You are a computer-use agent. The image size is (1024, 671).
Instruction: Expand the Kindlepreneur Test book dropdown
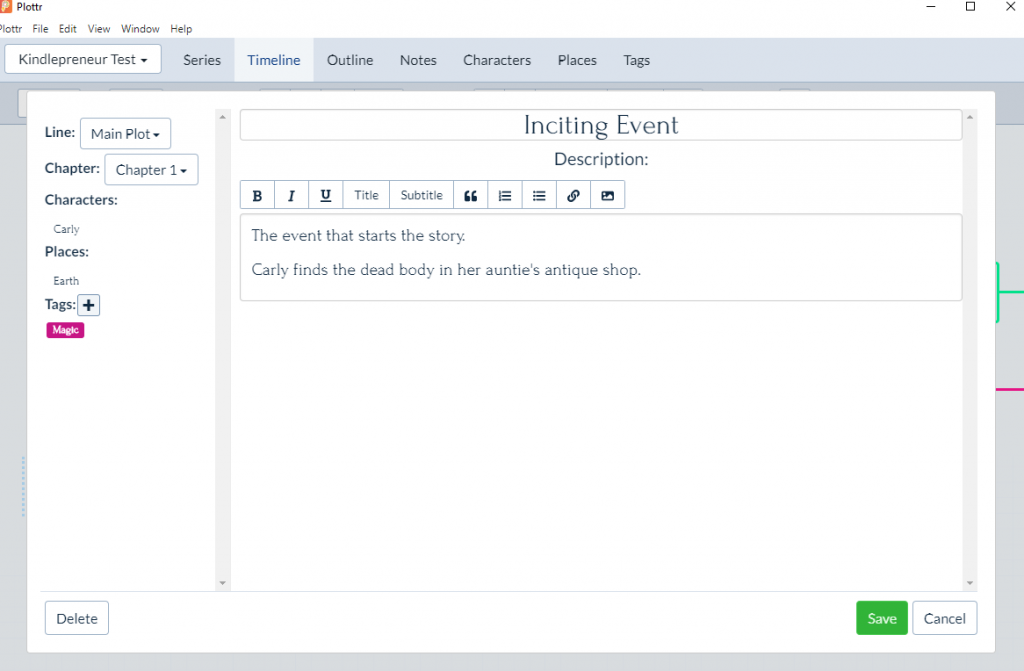coord(83,59)
